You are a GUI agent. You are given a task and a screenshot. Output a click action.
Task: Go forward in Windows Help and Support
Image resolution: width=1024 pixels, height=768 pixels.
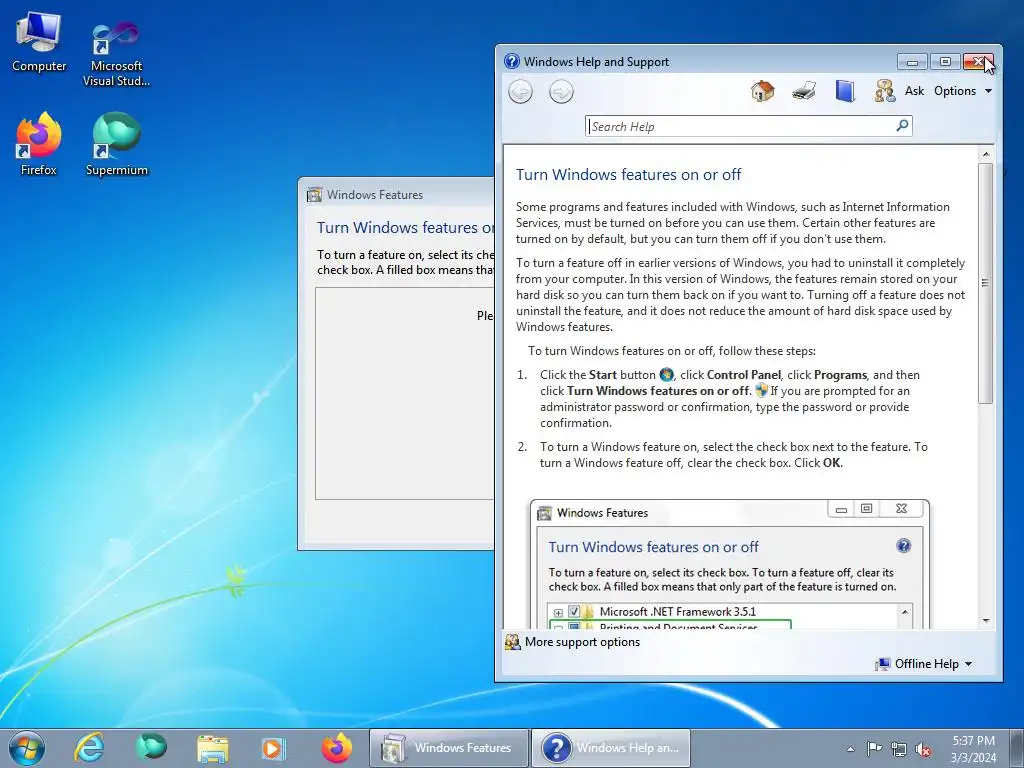click(561, 91)
